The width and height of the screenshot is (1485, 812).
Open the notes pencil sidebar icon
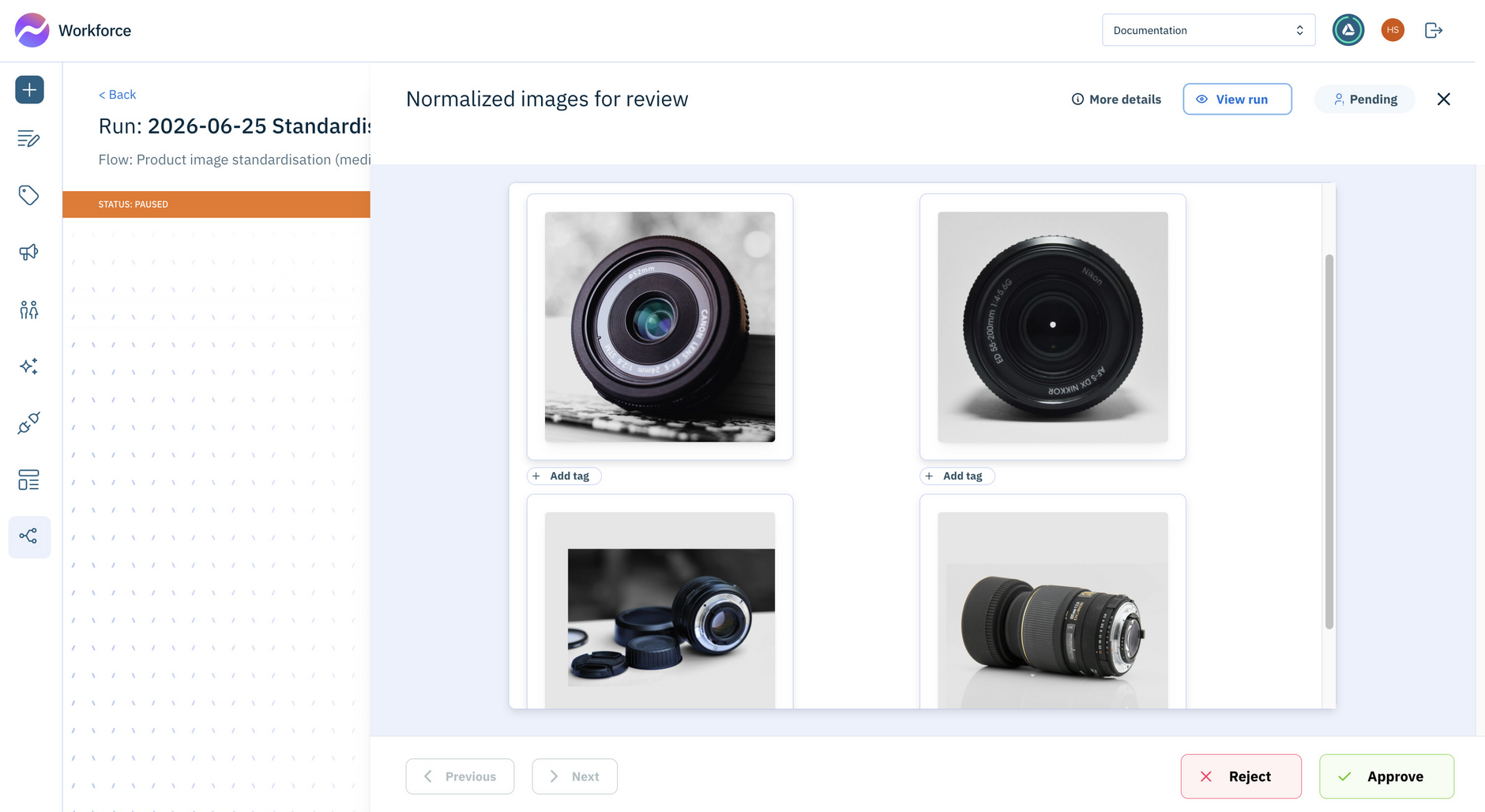(x=29, y=139)
